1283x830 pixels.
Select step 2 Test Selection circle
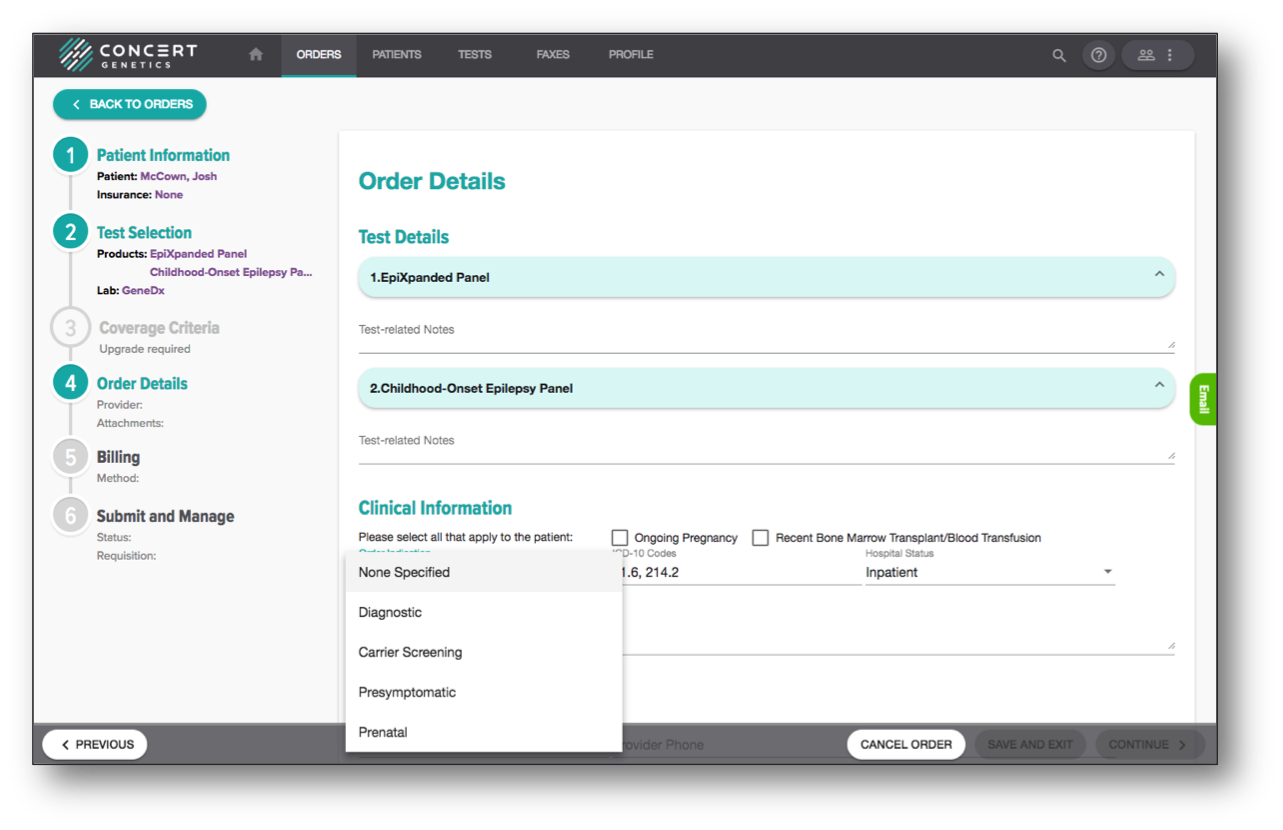[71, 233]
